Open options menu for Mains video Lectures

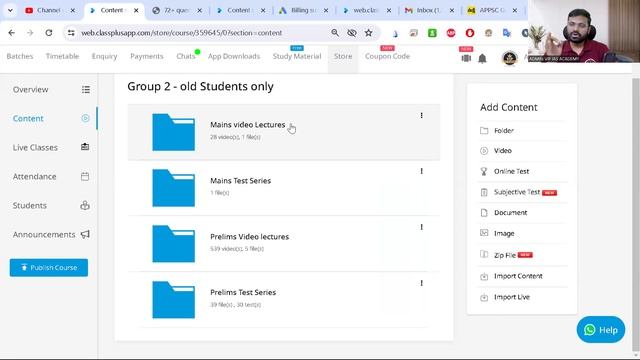[421, 116]
